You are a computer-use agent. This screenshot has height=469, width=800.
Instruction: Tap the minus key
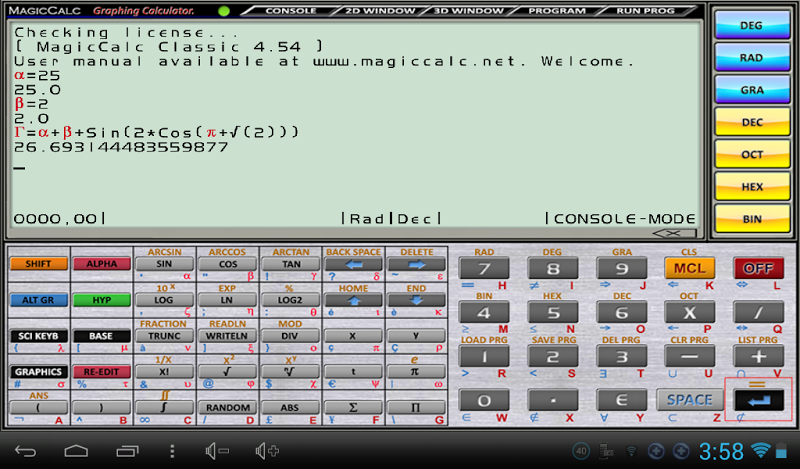coord(690,356)
